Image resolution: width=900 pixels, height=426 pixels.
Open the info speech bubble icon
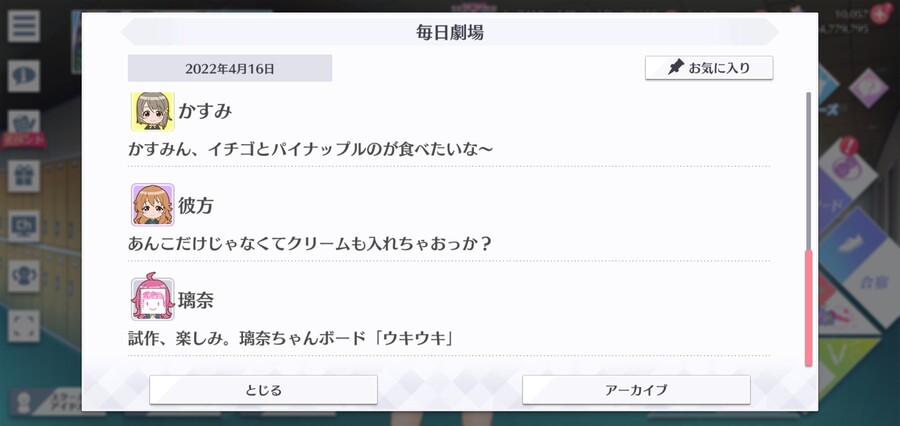(x=24, y=76)
